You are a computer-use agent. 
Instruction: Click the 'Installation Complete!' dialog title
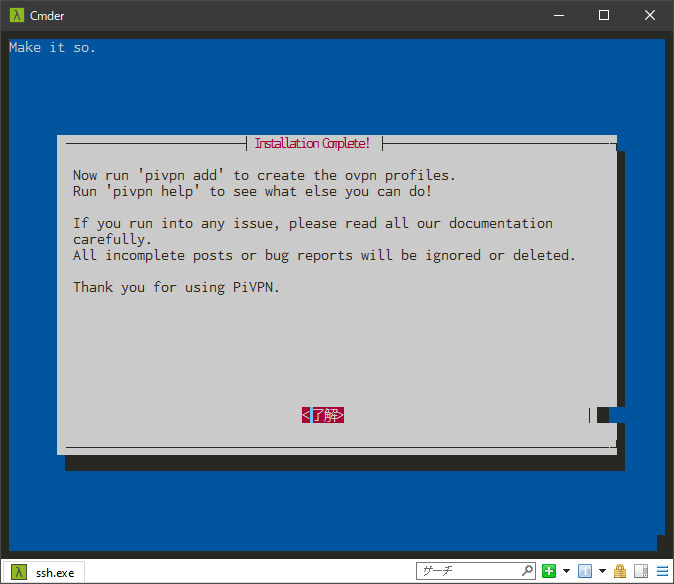tap(312, 143)
